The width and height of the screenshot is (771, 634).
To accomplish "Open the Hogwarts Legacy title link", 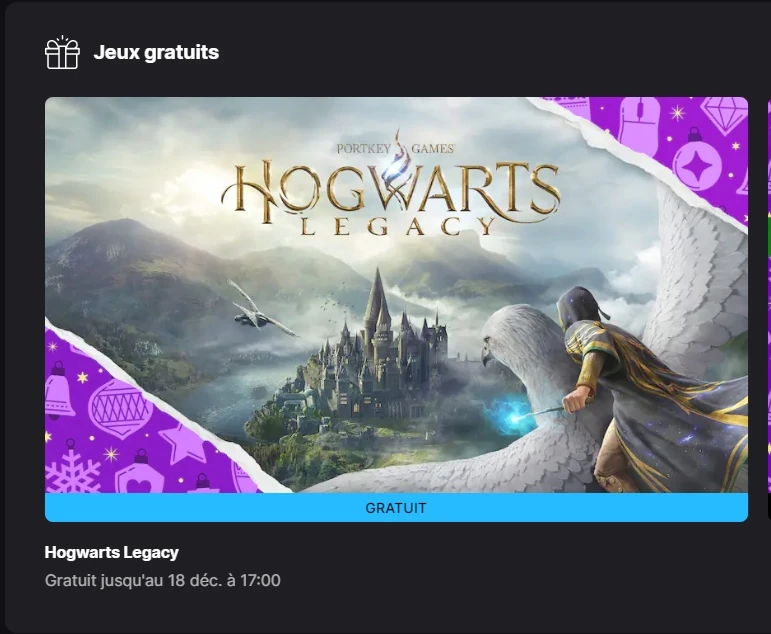I will click(x=112, y=552).
